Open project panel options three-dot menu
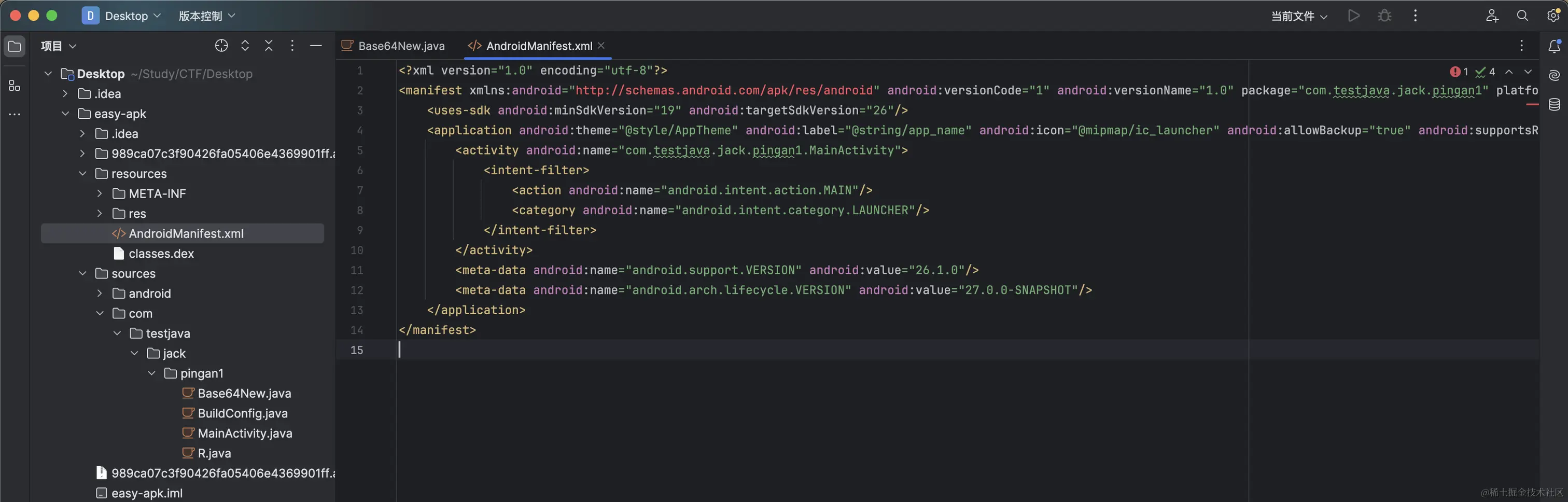This screenshot has width=1568, height=502. pos(292,46)
